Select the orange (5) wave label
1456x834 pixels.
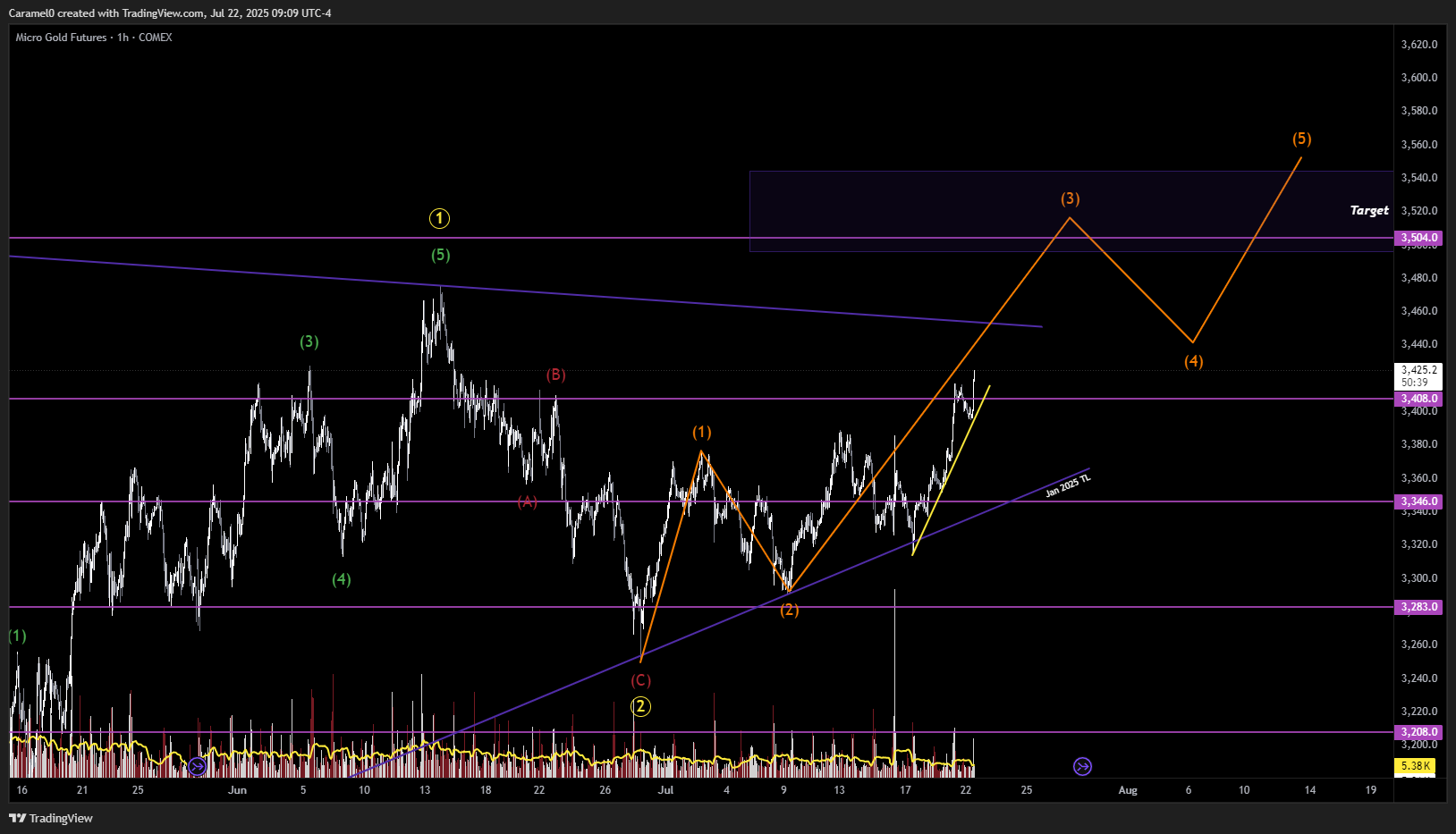pos(1302,139)
